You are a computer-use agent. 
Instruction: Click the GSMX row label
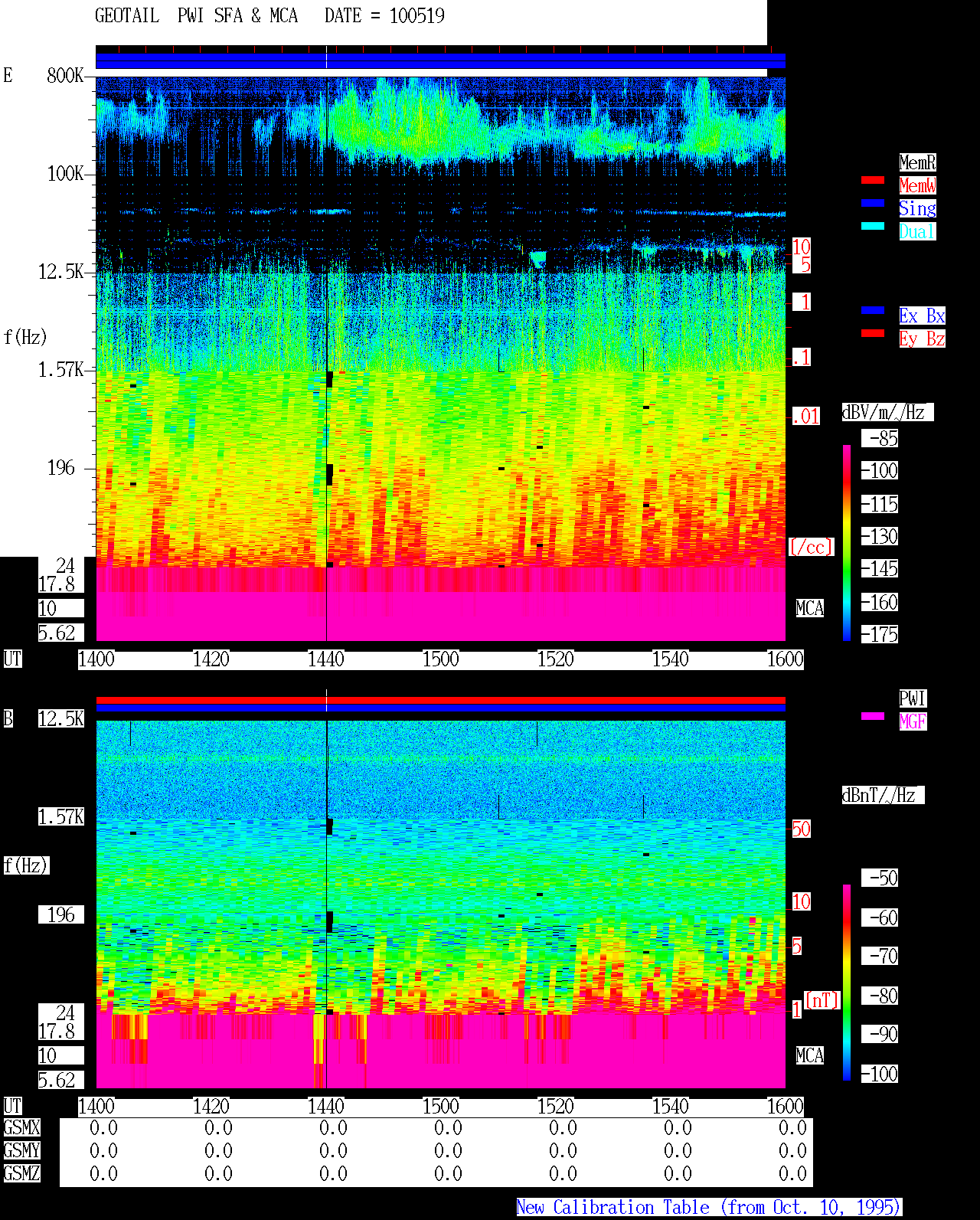22,1128
